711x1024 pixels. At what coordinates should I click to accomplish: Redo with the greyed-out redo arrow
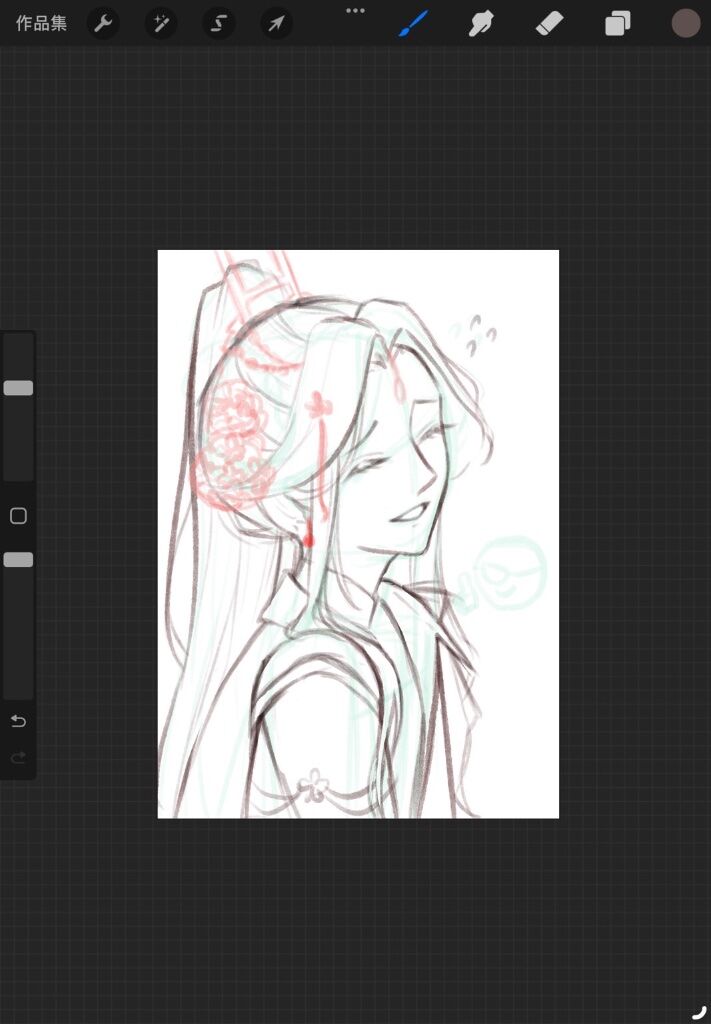[x=18, y=758]
